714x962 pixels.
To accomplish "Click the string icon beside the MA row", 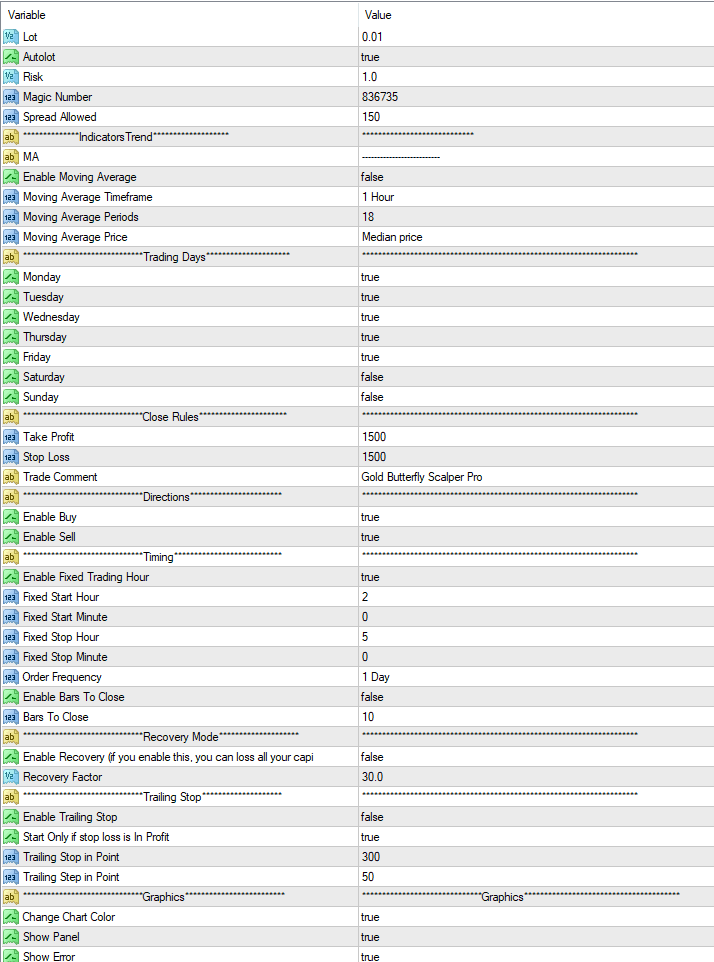I will [11, 157].
